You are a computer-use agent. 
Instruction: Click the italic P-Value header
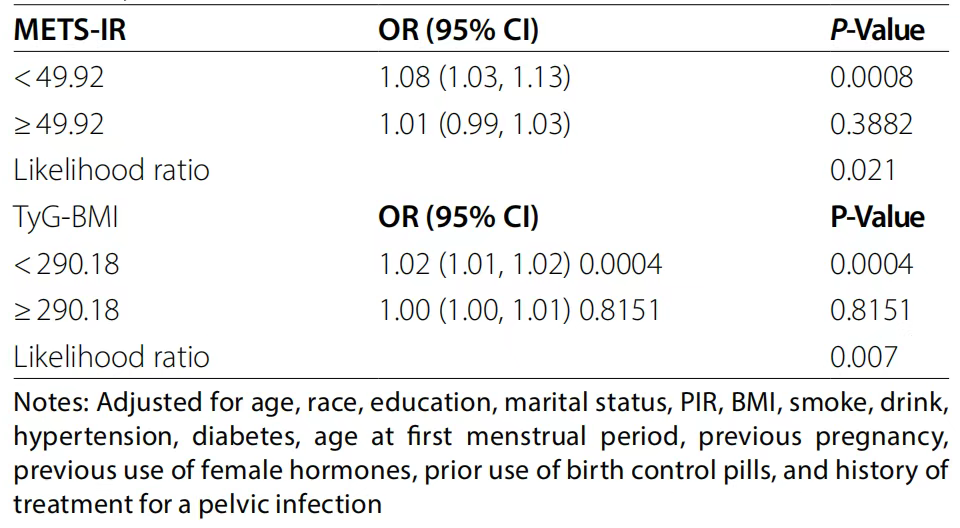(x=877, y=30)
